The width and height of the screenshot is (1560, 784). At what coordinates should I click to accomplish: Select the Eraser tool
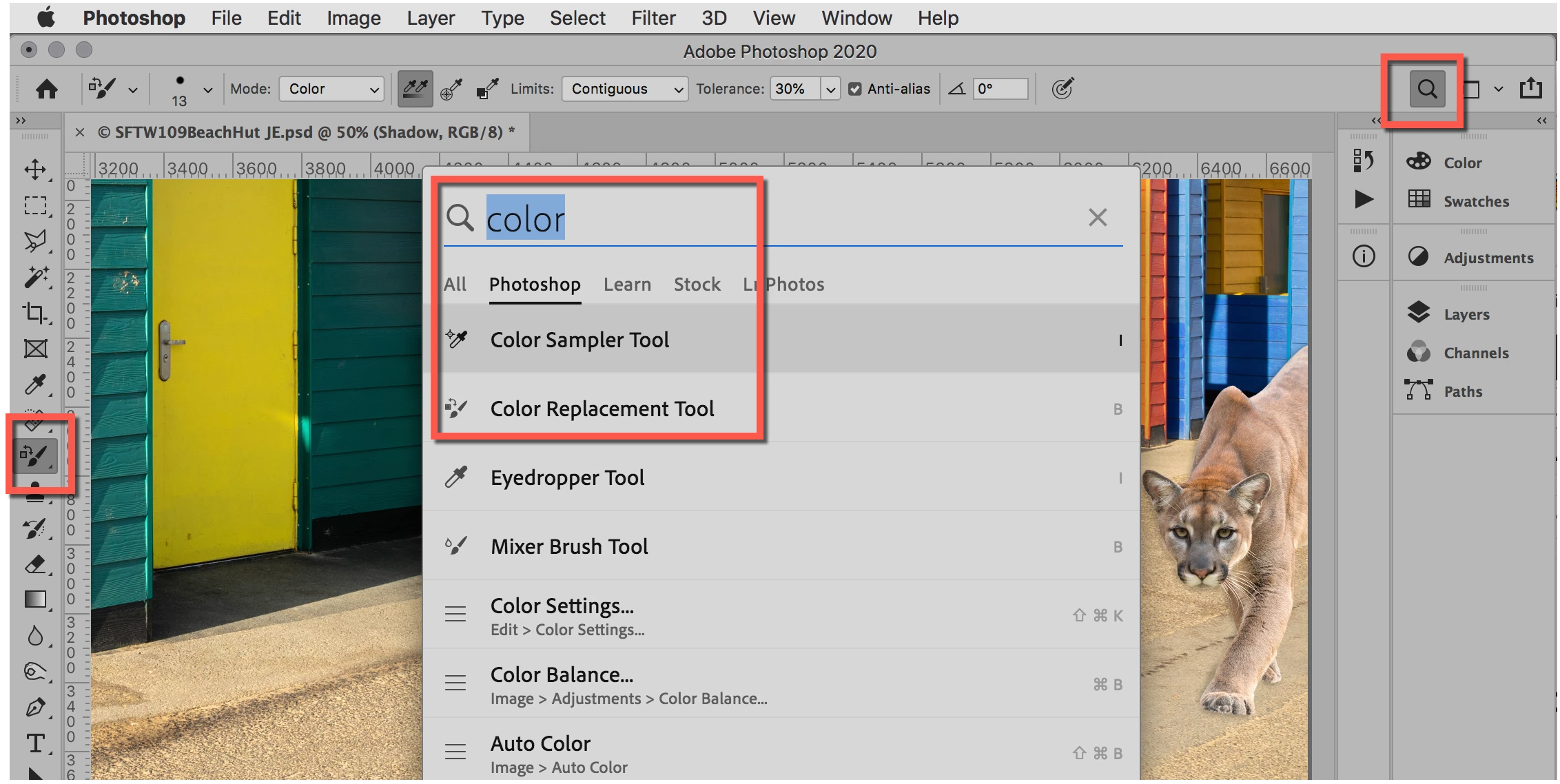35,565
